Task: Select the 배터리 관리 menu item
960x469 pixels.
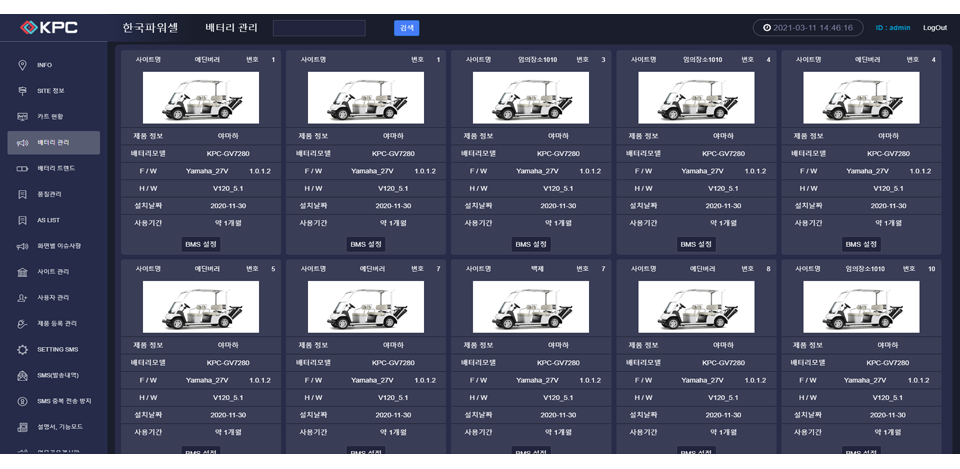Action: point(53,143)
